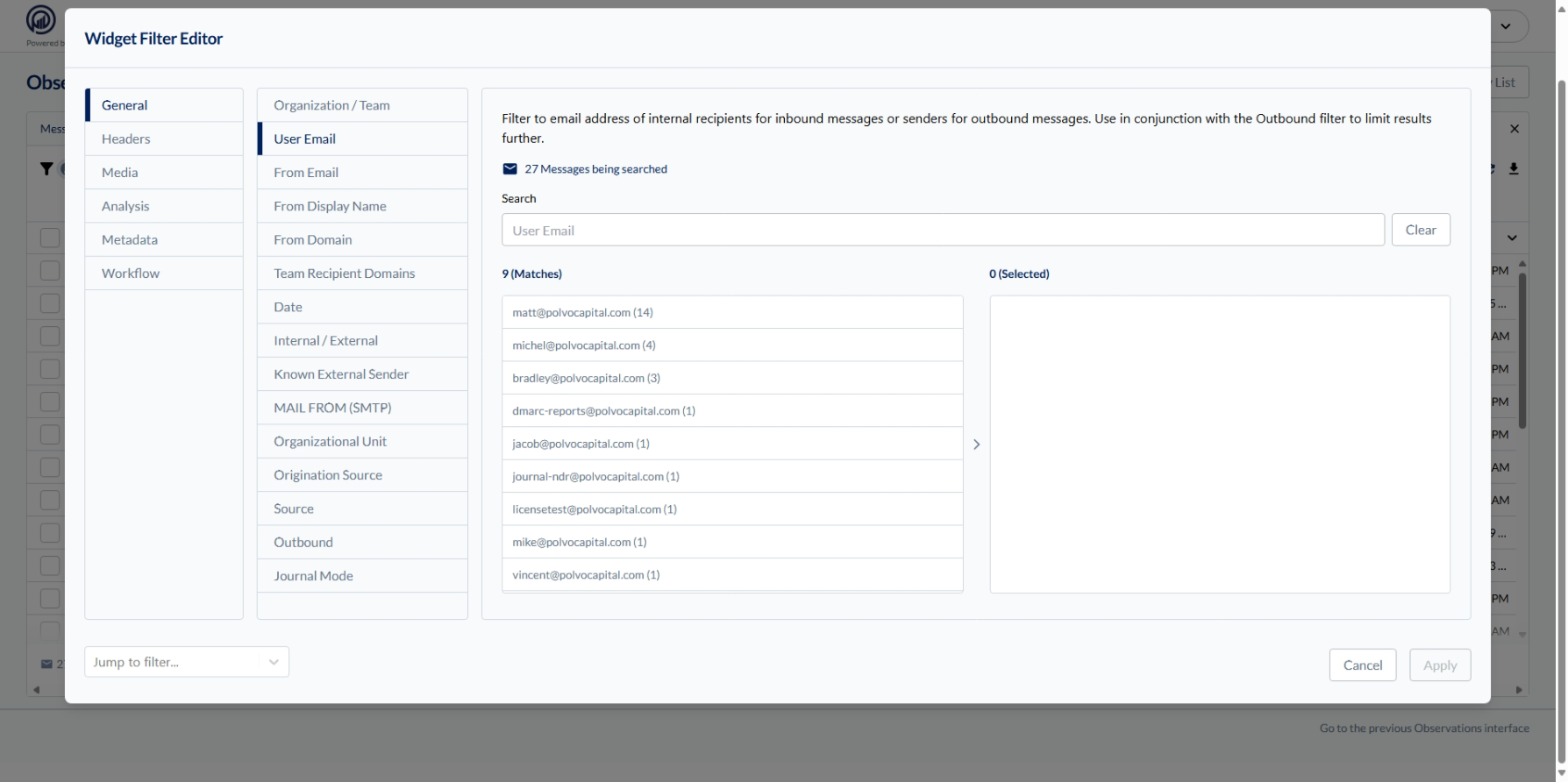
Task: Open the Jump to filter dropdown
Action: (x=186, y=662)
